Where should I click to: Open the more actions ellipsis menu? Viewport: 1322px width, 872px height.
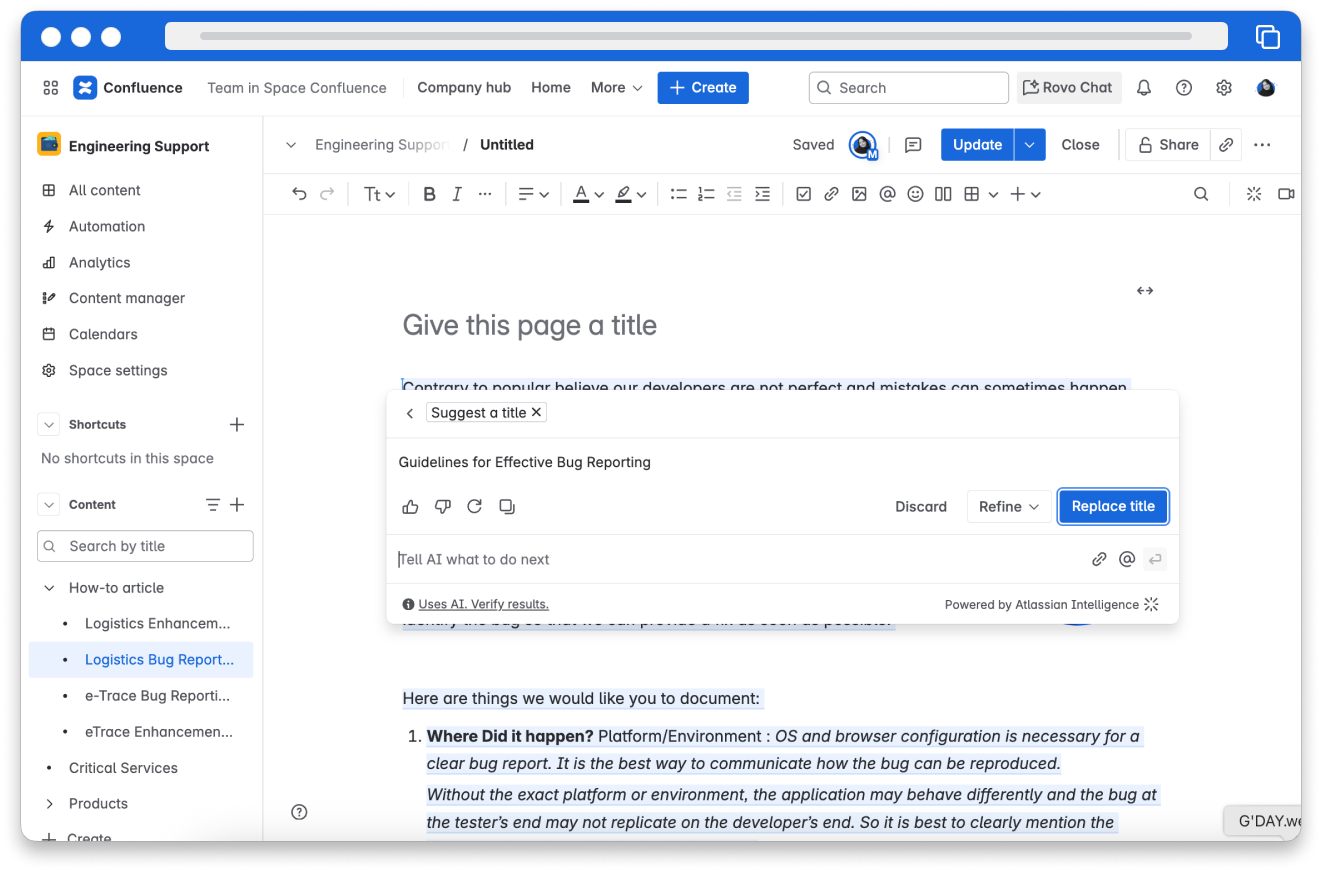click(x=1262, y=145)
